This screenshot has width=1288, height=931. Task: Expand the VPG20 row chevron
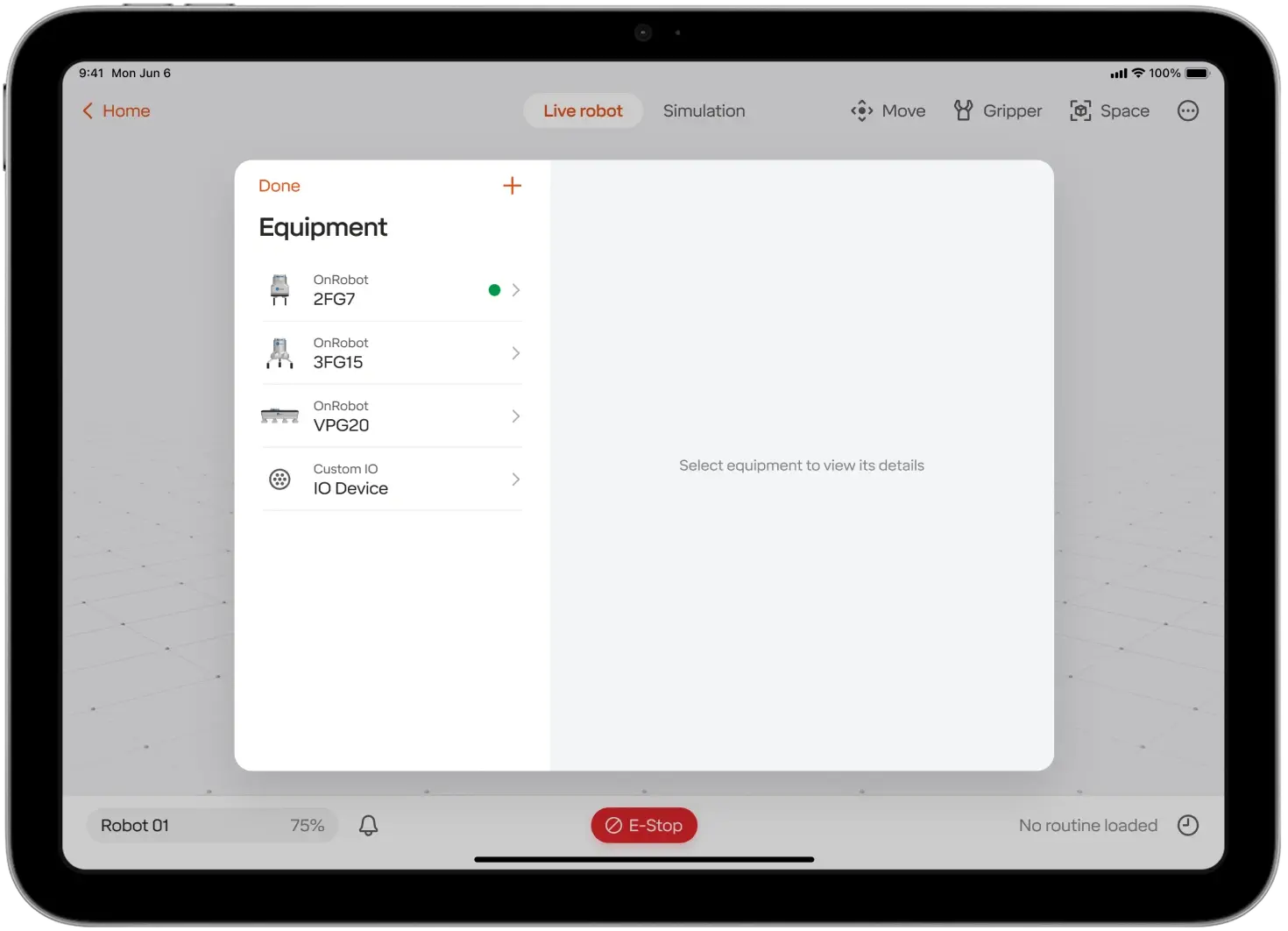(516, 416)
